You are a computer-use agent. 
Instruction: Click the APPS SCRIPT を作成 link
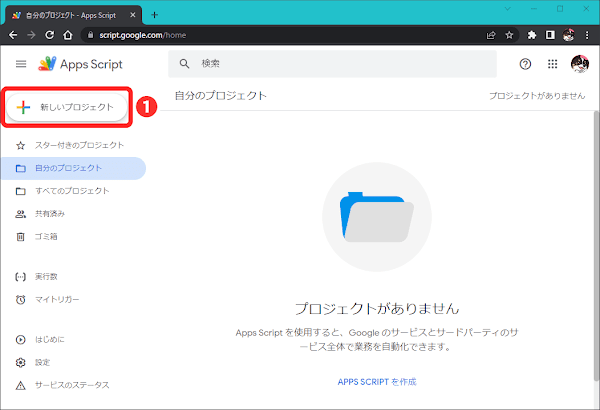tap(377, 382)
